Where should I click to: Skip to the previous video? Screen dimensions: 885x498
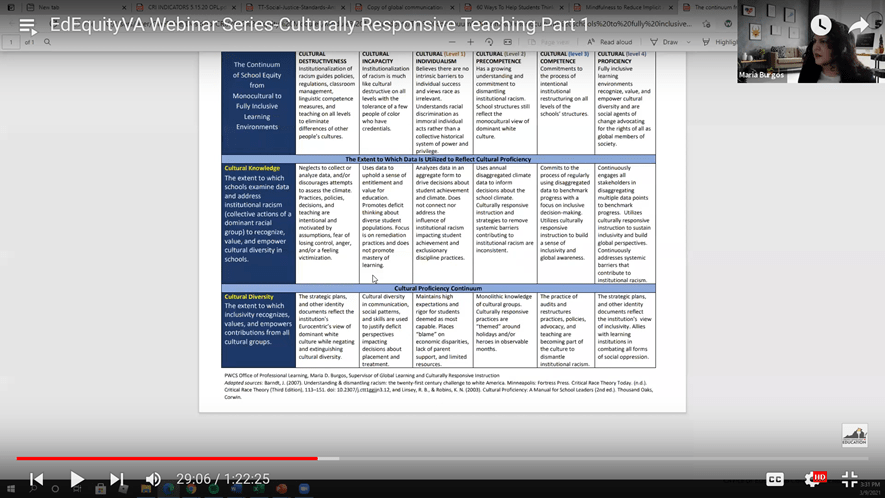[36, 479]
